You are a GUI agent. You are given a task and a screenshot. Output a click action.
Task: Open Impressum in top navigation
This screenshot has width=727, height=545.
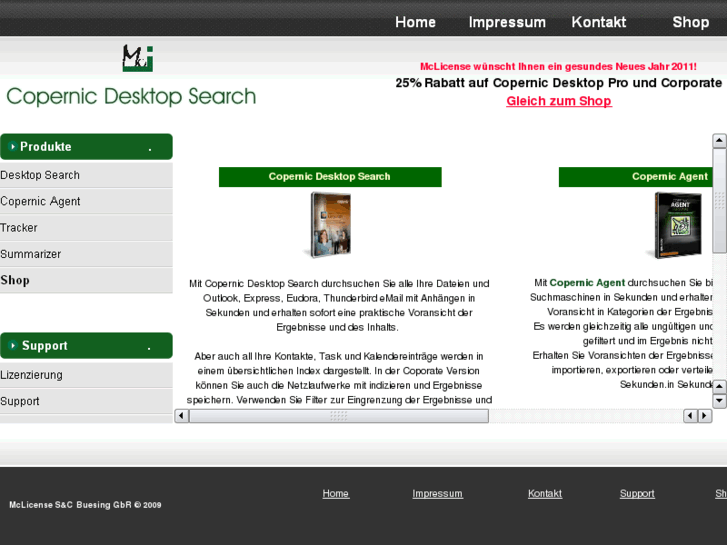(x=507, y=22)
